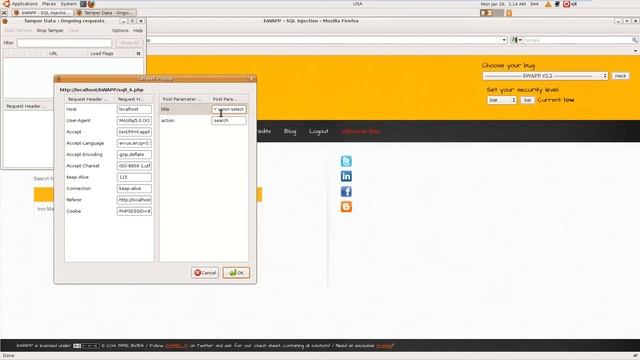Viewport: 640px width, 360px height.
Task: Open the security level dropdown
Action: click(502, 100)
